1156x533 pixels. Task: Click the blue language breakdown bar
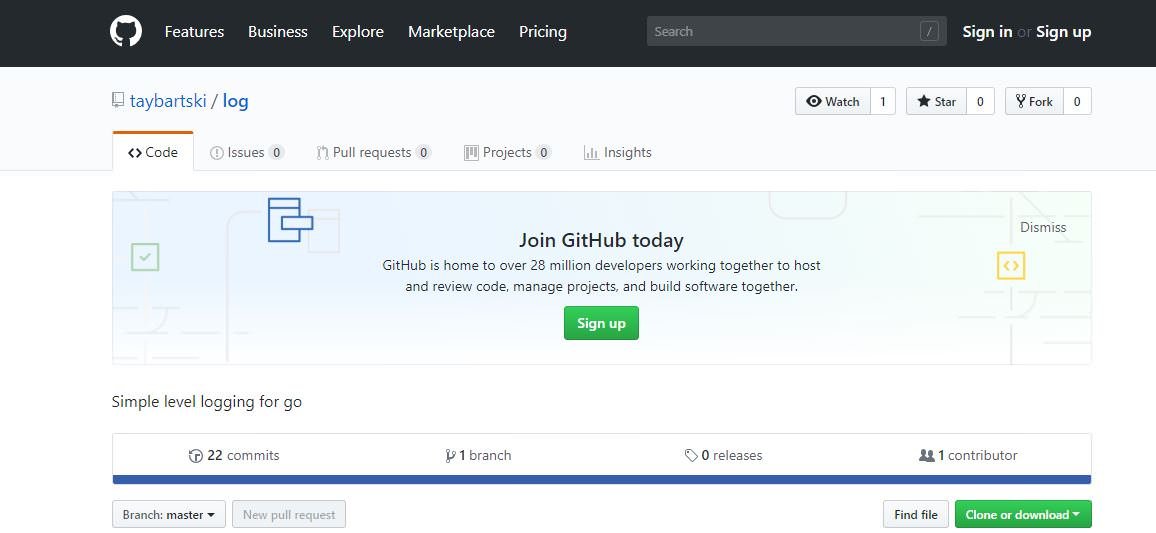pyautogui.click(x=602, y=479)
